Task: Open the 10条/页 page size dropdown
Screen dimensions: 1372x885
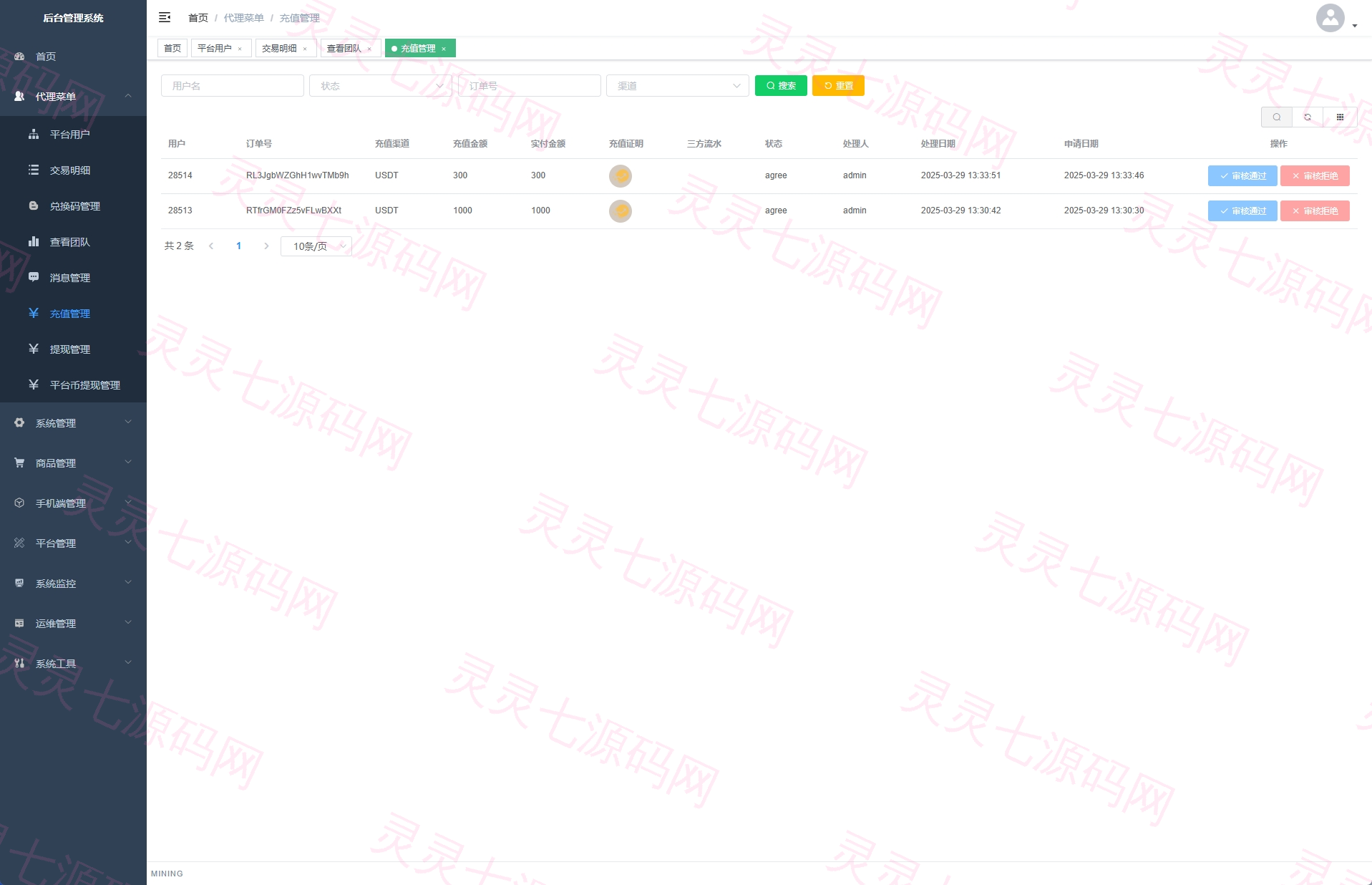Action: 316,246
